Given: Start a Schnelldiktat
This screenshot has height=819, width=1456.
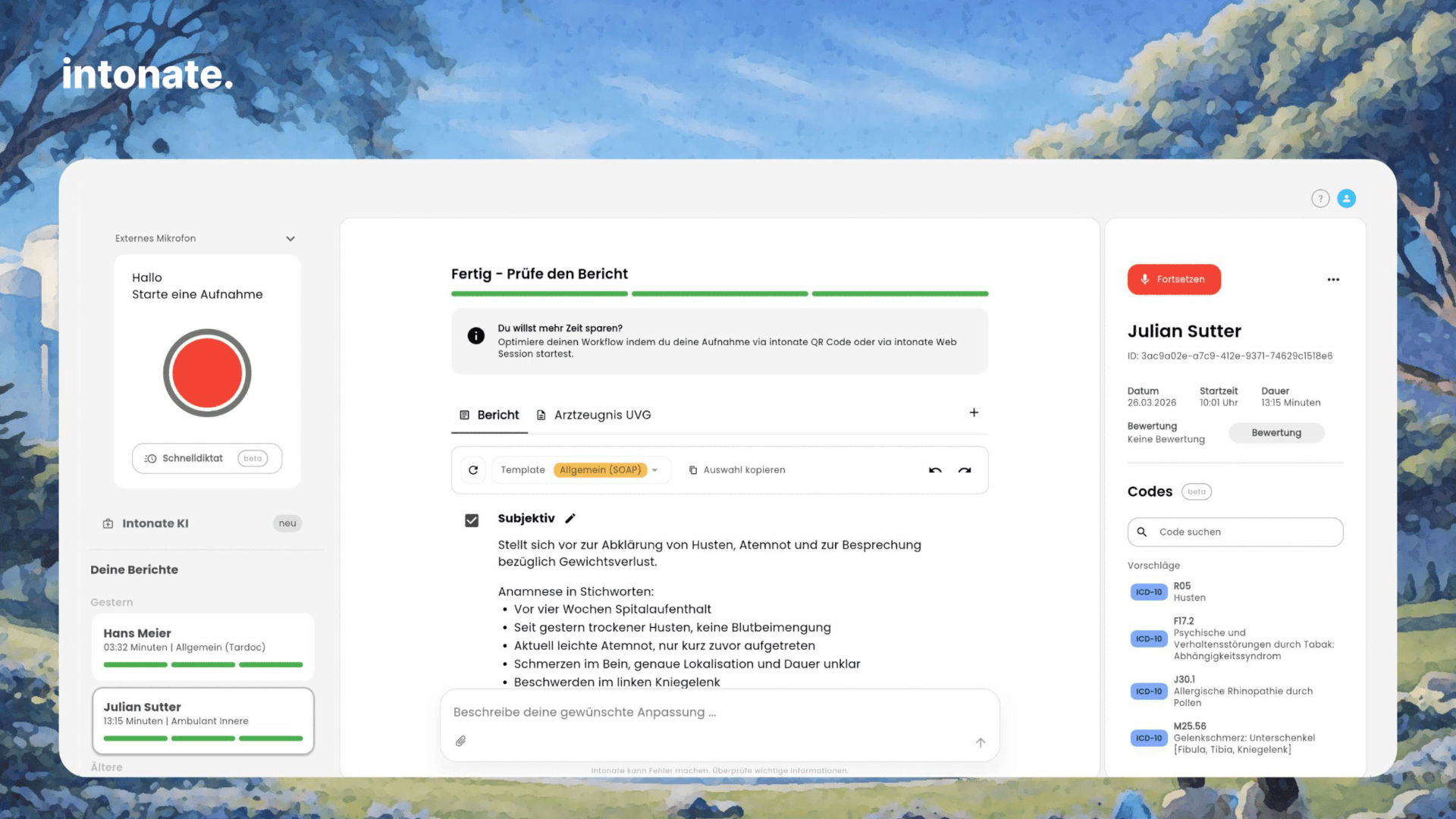Looking at the screenshot, I should [x=207, y=458].
